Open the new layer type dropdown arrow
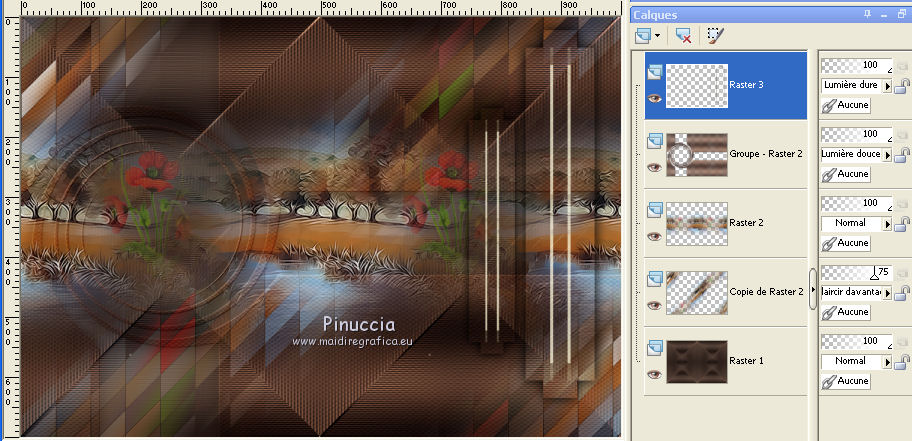The height and width of the screenshot is (441, 912). point(657,35)
